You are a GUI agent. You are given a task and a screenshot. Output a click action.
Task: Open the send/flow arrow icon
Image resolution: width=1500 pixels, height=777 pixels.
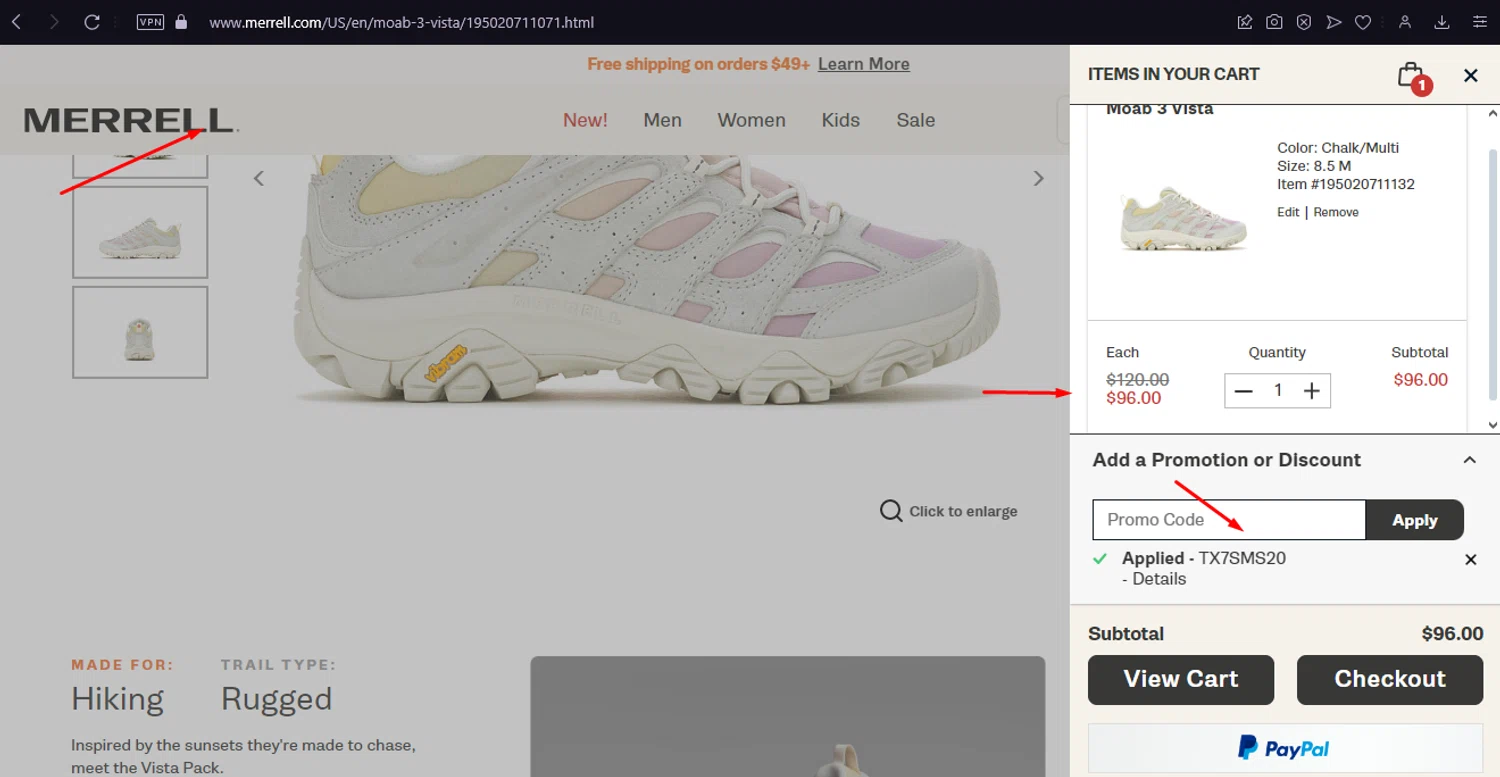pos(1334,22)
